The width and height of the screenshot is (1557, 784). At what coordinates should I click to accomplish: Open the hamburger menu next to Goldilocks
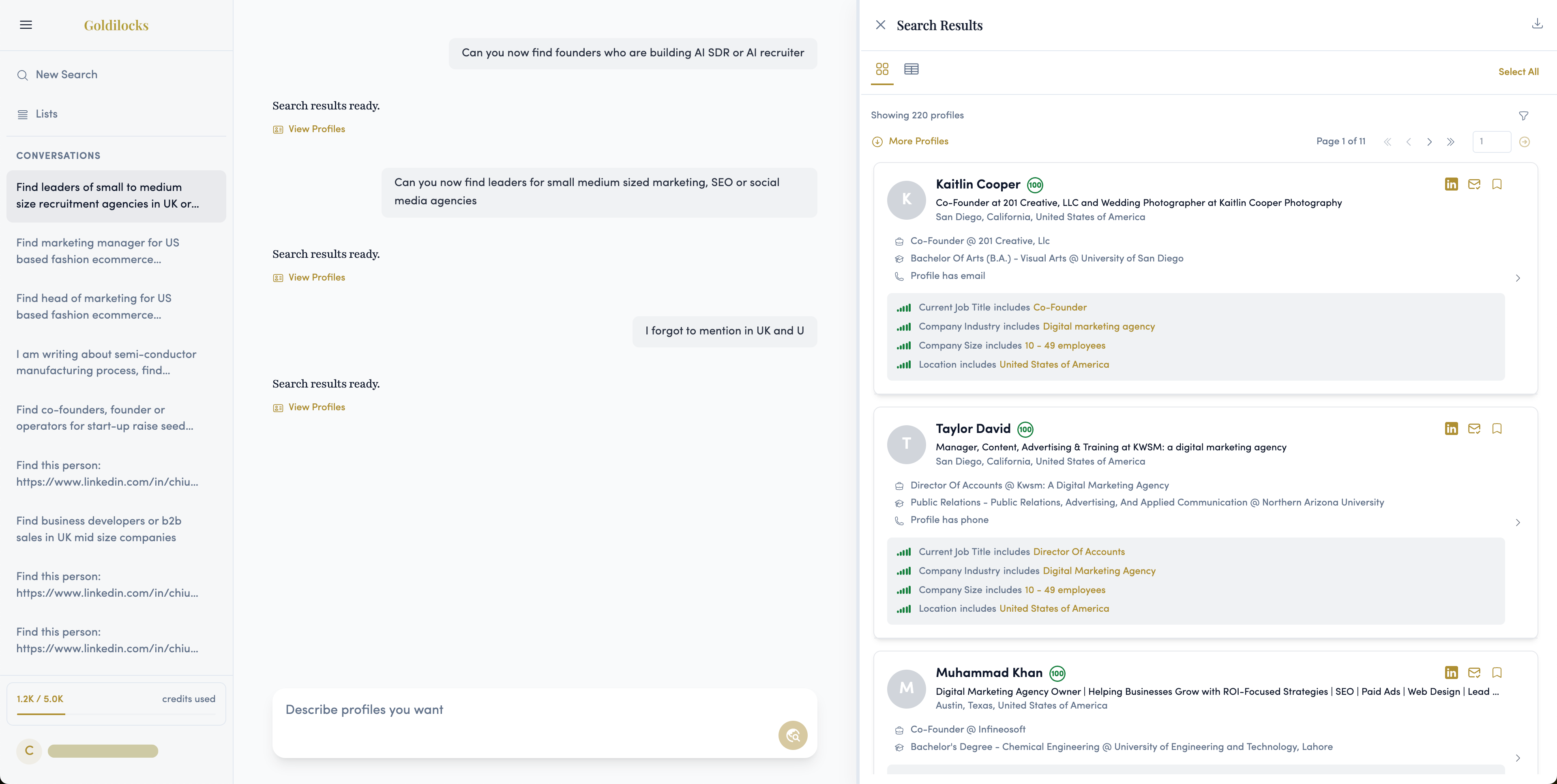(26, 24)
